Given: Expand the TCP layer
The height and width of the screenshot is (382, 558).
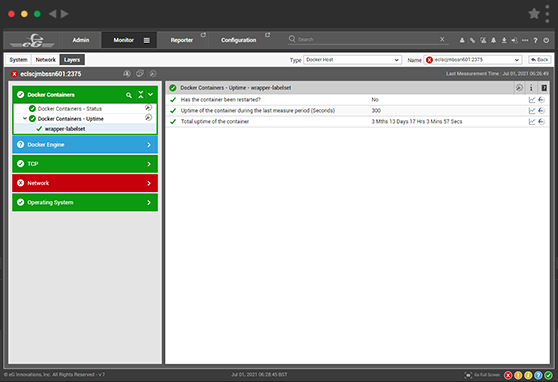Looking at the screenshot, I should (85, 164).
